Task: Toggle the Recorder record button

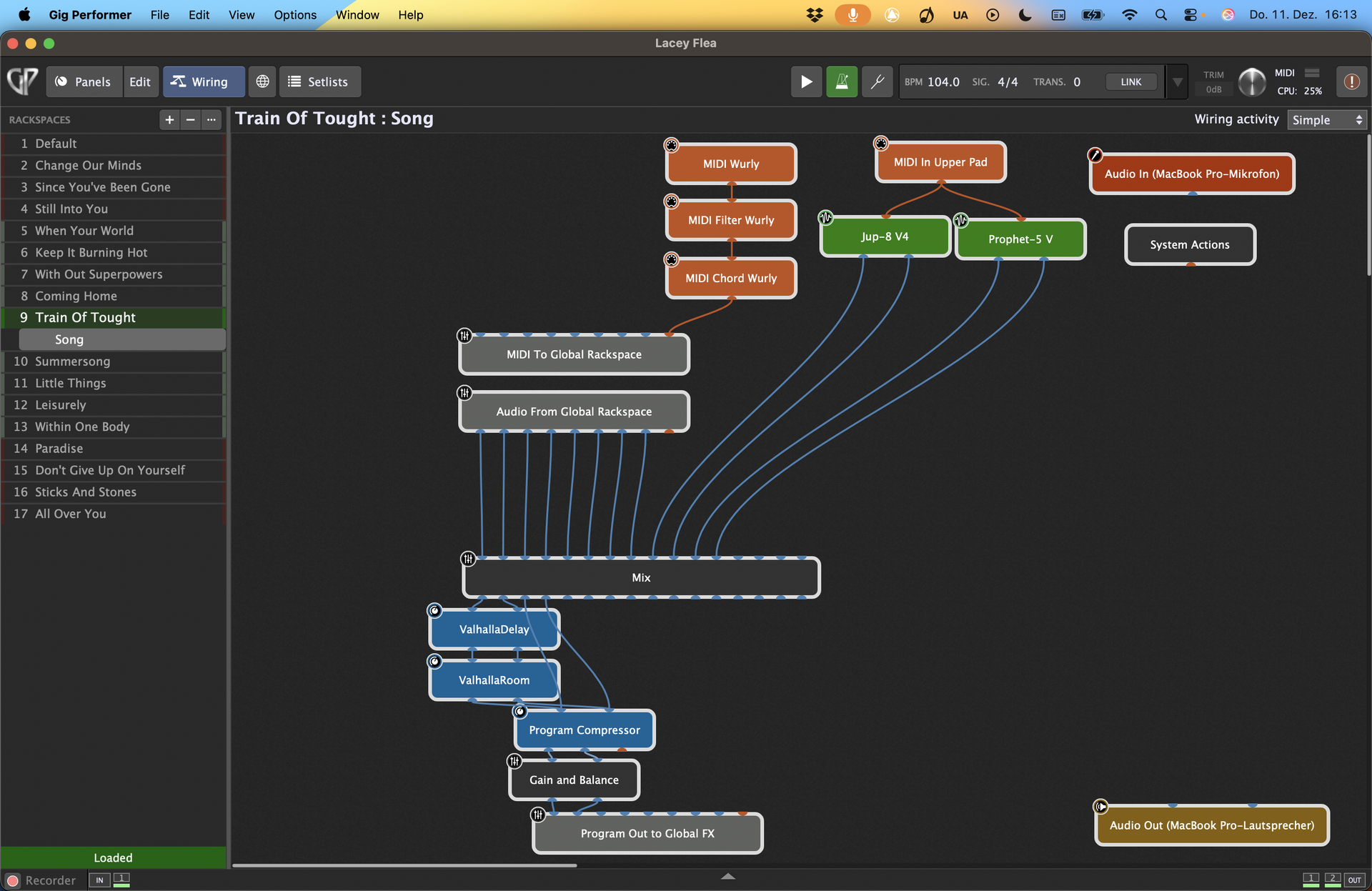Action: coord(13,880)
